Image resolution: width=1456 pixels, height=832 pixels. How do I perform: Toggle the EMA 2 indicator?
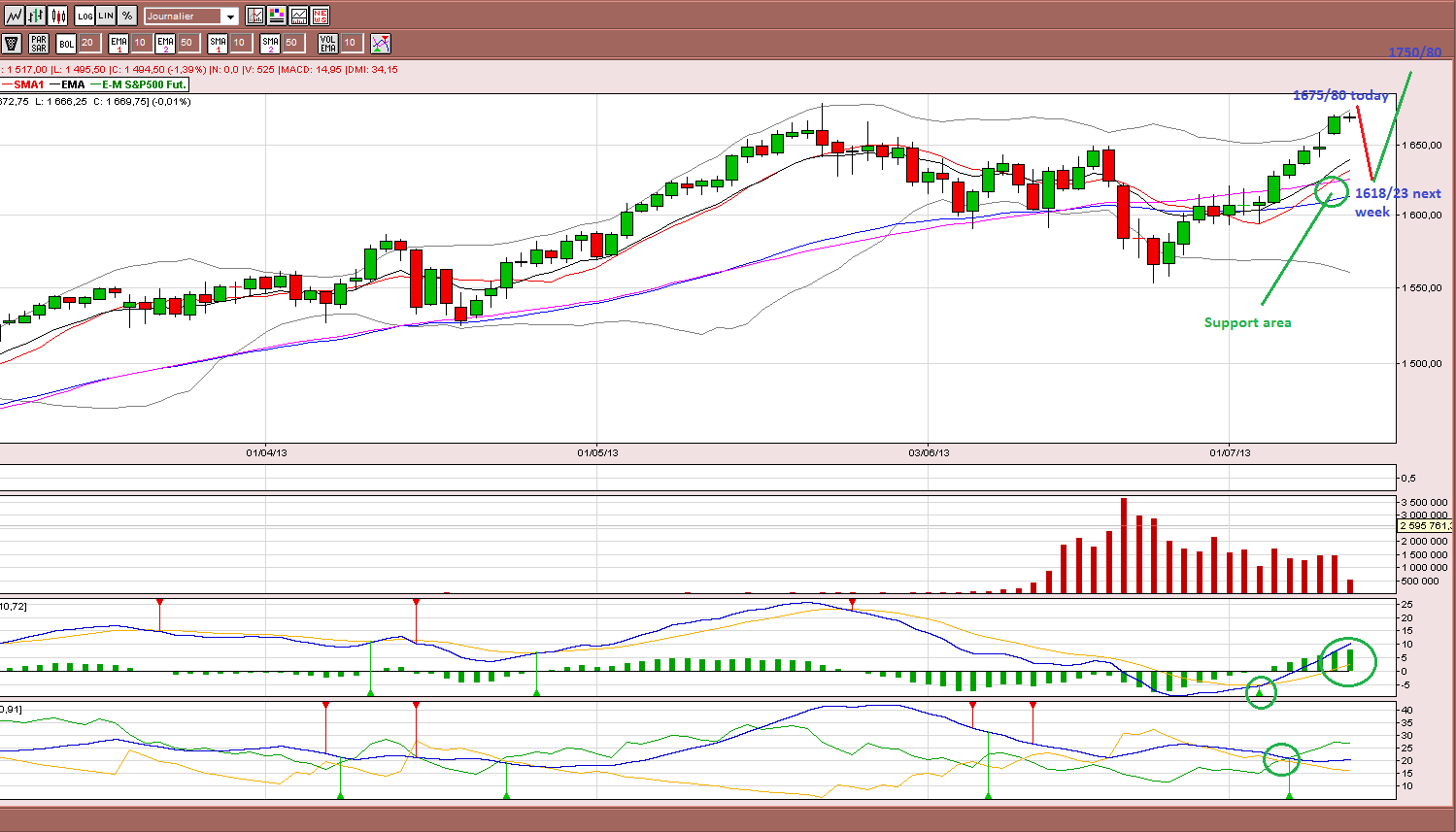tap(165, 43)
